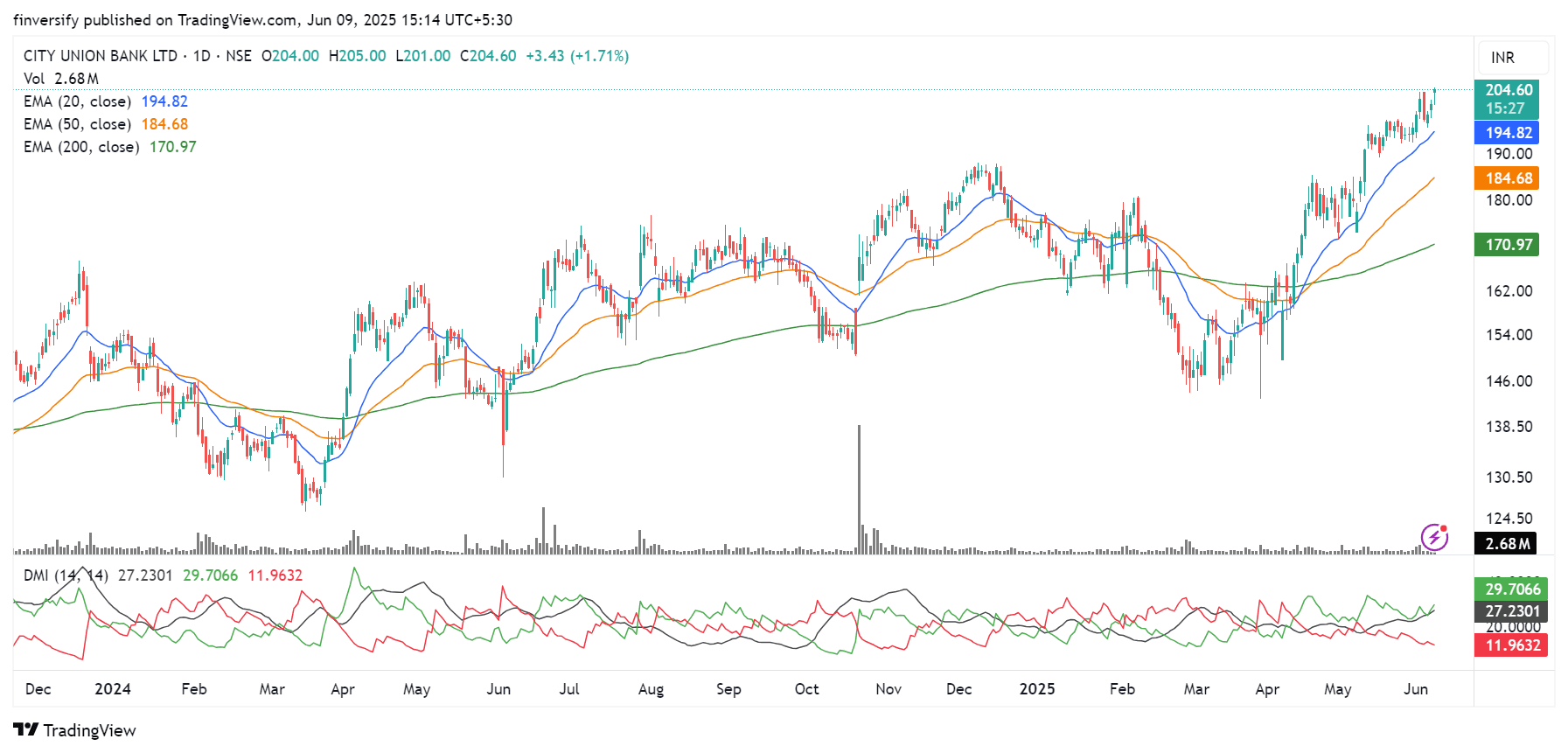Image resolution: width=1568 pixels, height=753 pixels.
Task: Select the close price C204.60 value
Action: click(x=488, y=56)
